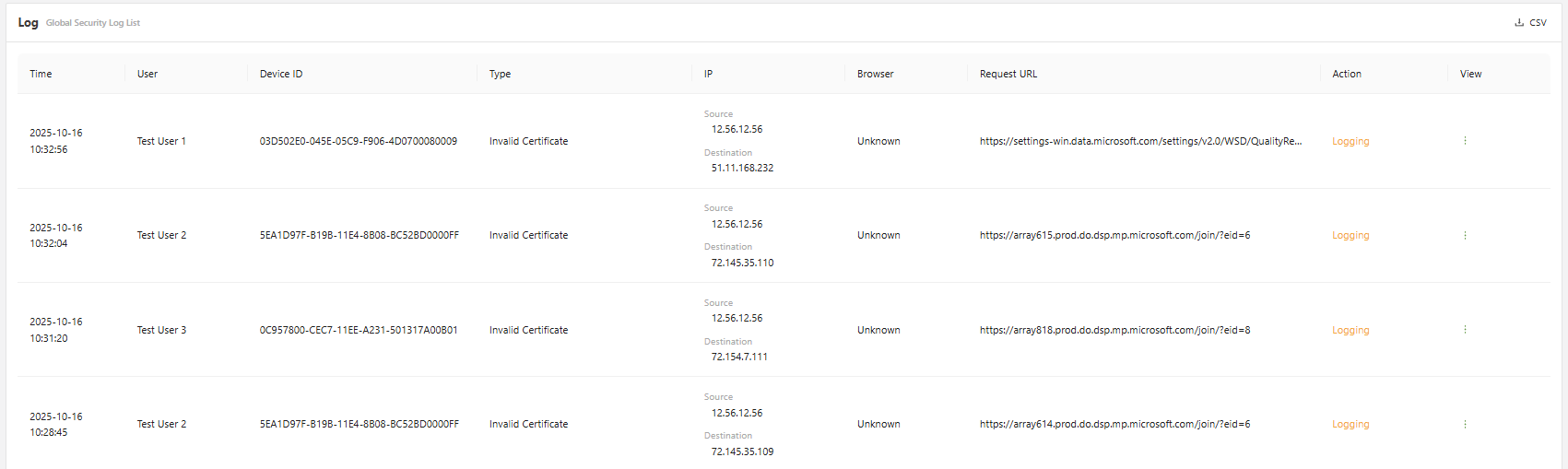1568x469 pixels.
Task: Click the Log page title
Action: (x=29, y=22)
